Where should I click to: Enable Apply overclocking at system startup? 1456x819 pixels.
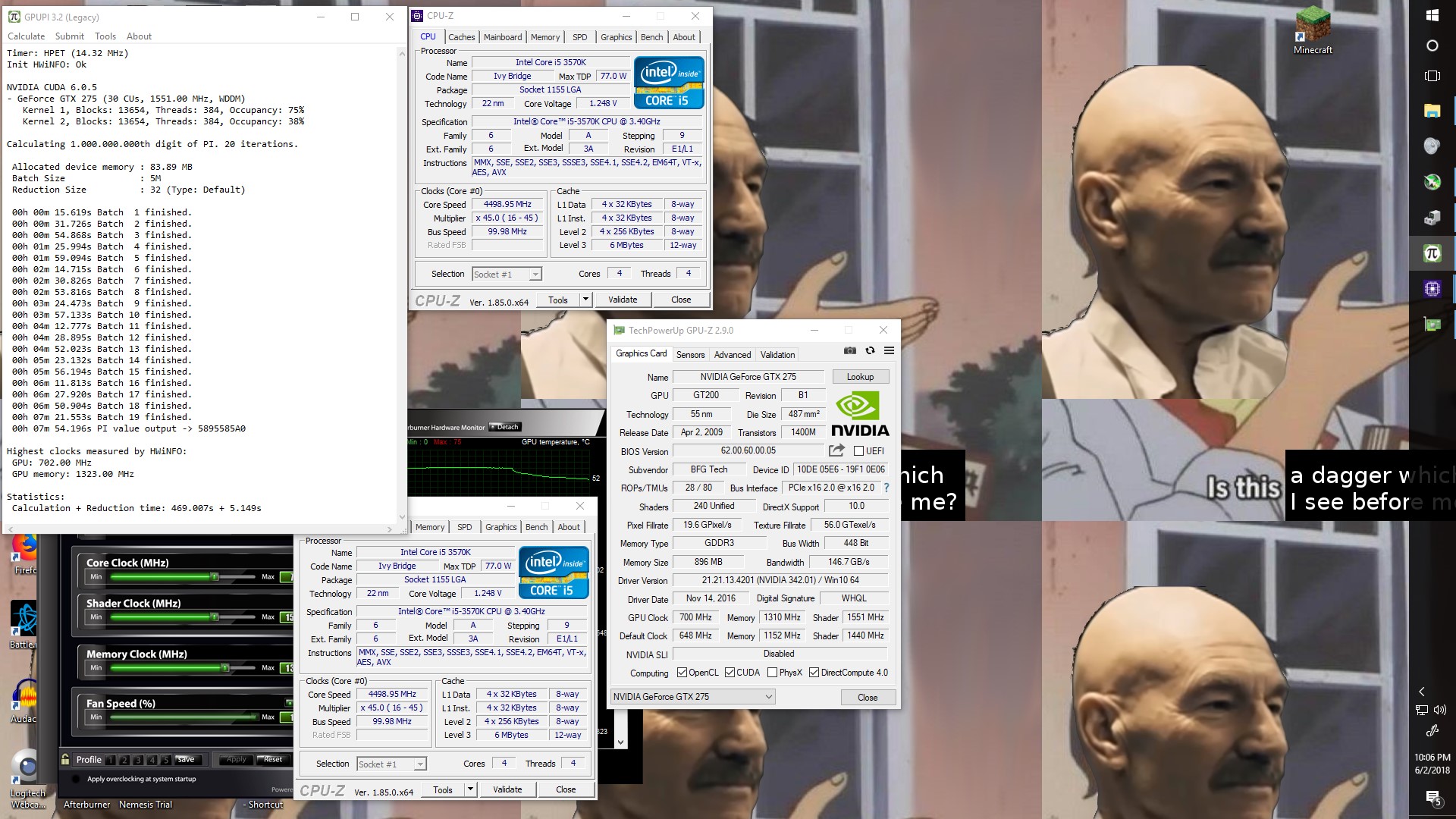pos(76,779)
